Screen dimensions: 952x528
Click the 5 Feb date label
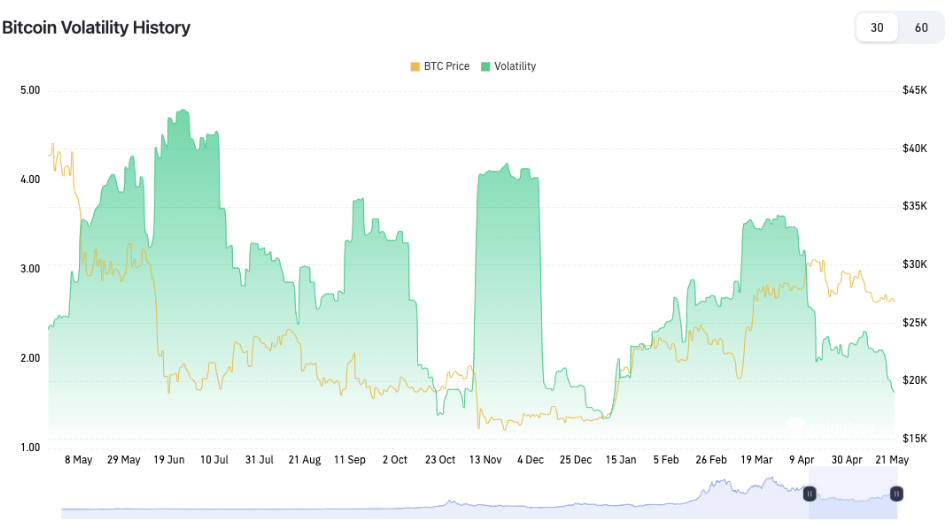click(666, 459)
